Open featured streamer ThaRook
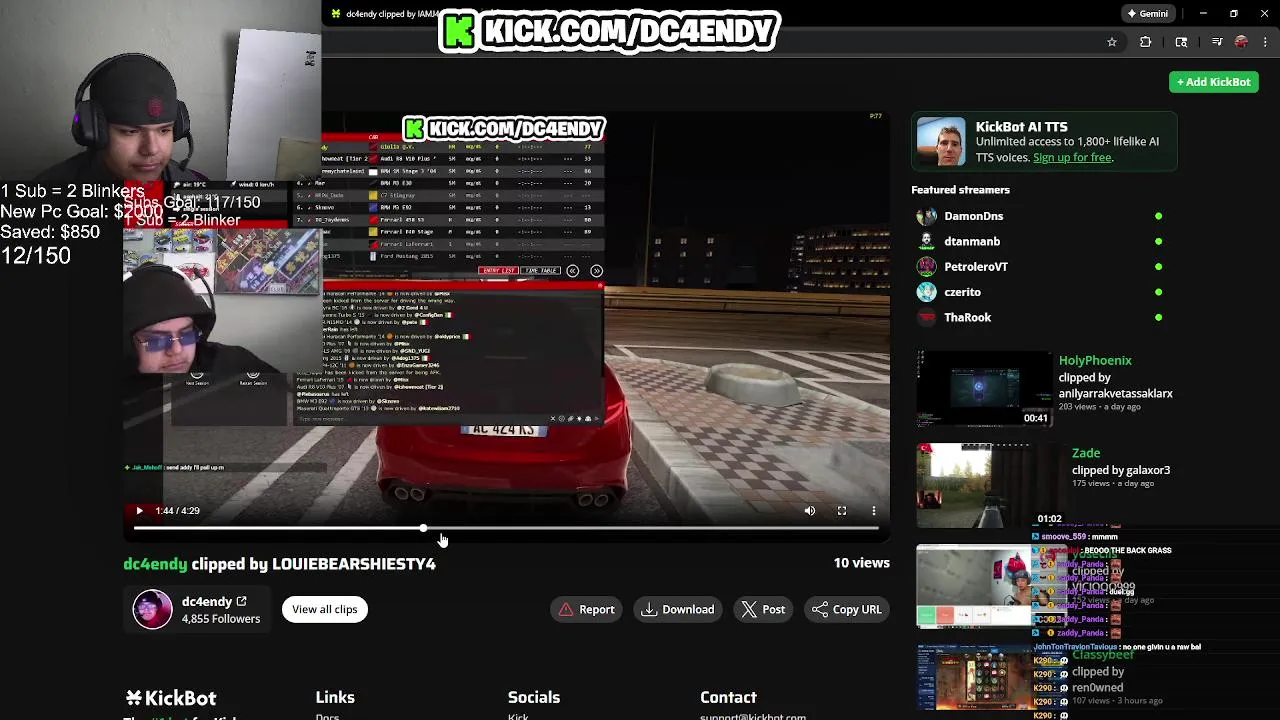Image resolution: width=1280 pixels, height=720 pixels. [x=967, y=317]
